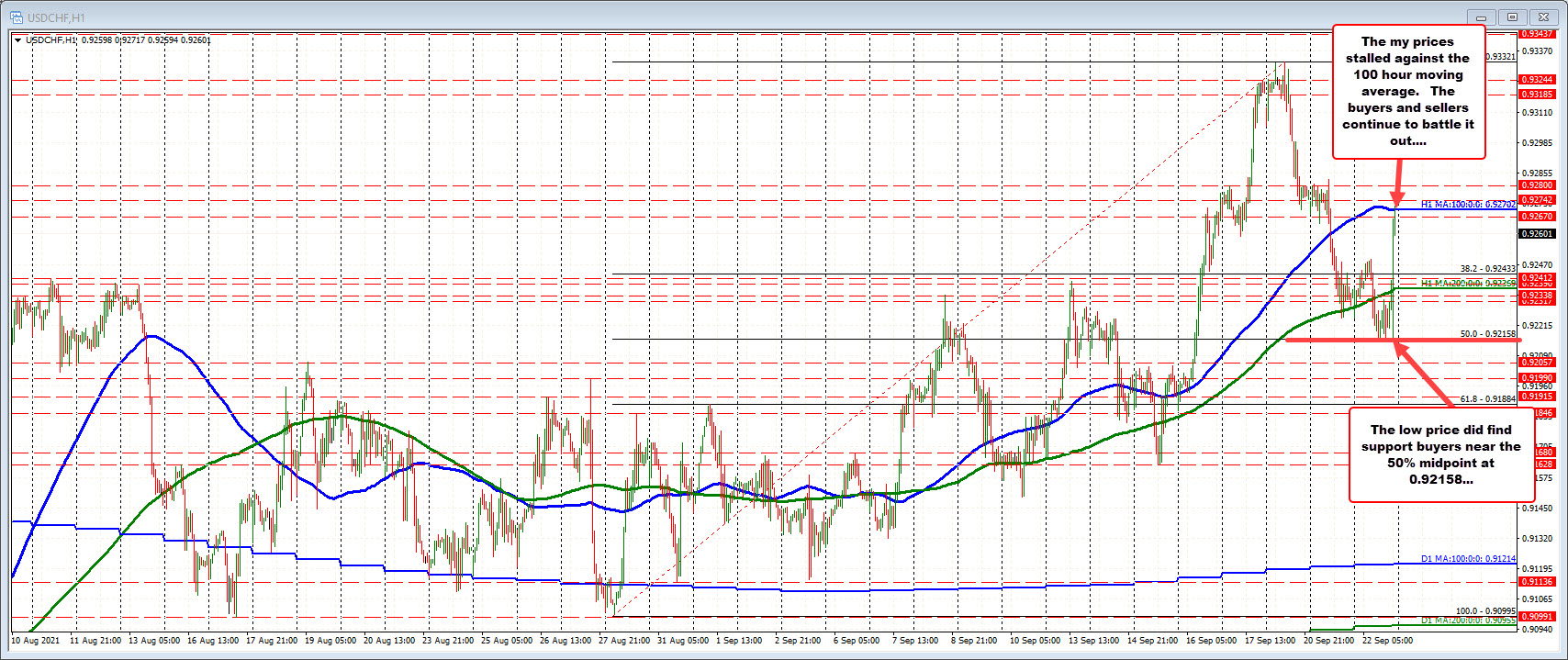Select the USDCHF,H1 window title text
Viewport: 1568px width, 660px height.
[55, 17]
